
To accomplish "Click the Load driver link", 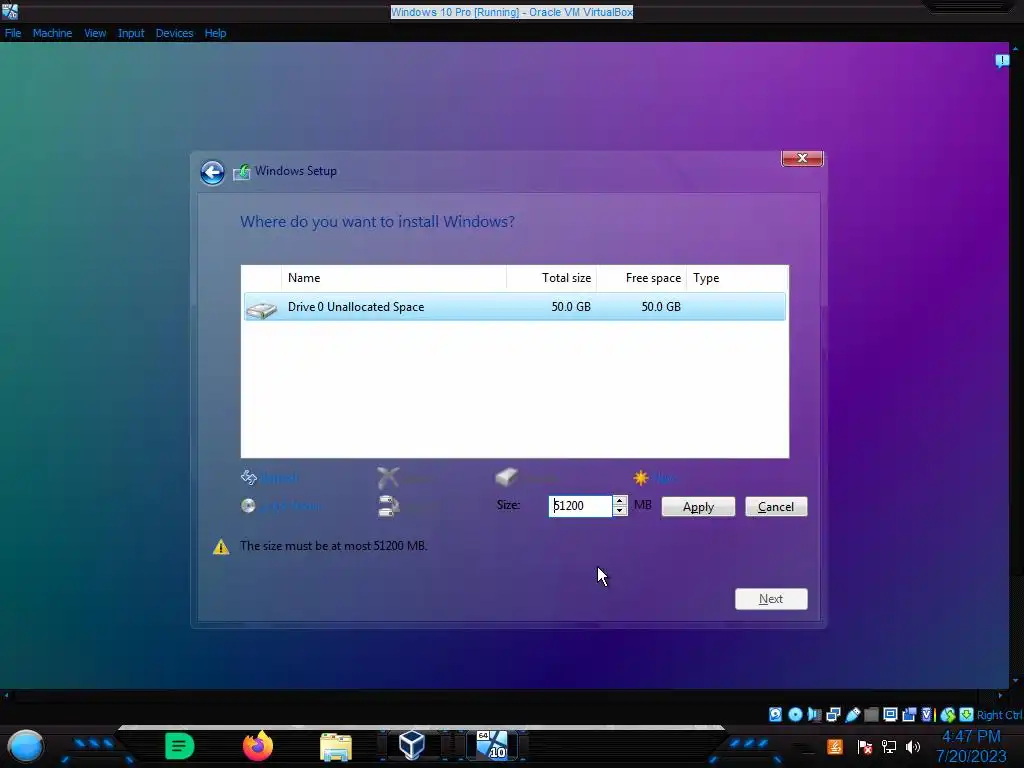I will (291, 506).
